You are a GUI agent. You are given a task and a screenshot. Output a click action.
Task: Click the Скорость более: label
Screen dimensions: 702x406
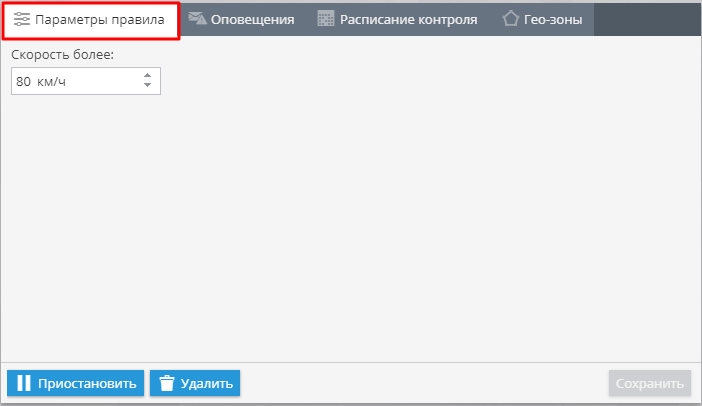(x=63, y=55)
